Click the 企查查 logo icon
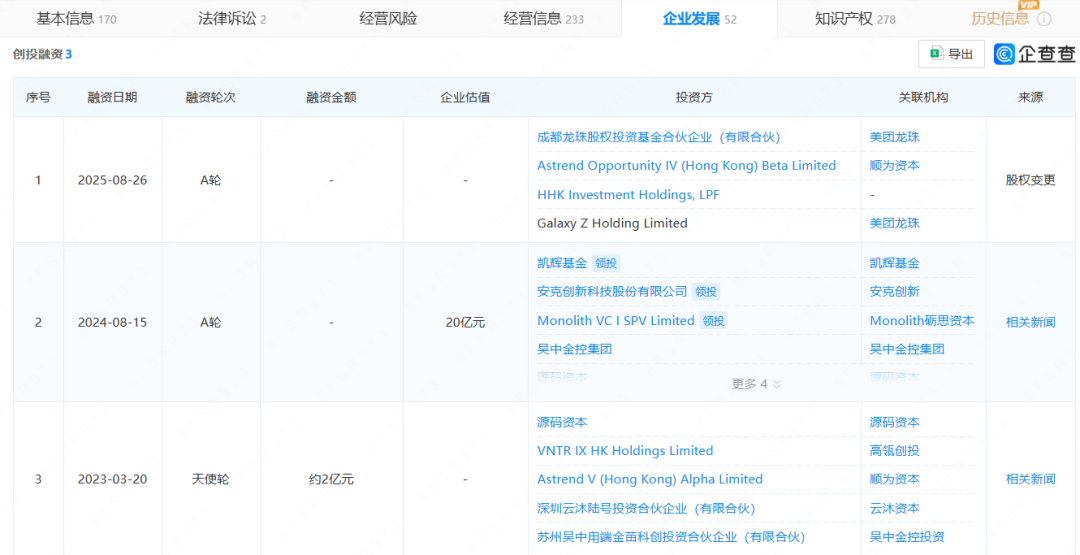This screenshot has height=555, width=1080. (x=1005, y=54)
